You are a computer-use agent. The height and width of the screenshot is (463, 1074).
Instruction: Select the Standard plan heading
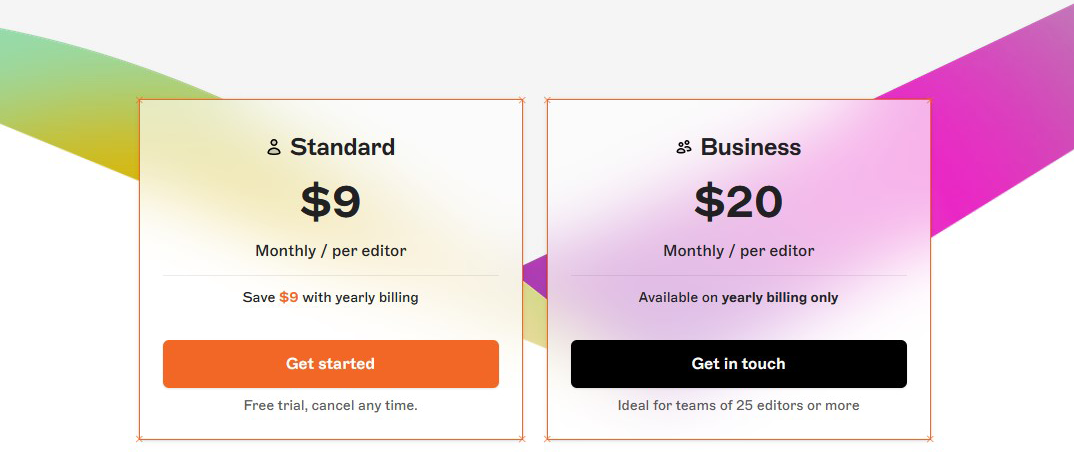point(342,147)
